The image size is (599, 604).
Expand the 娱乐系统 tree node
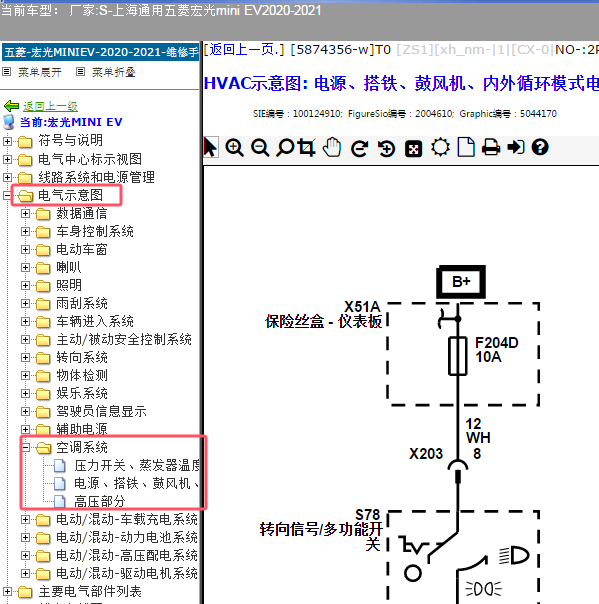click(x=25, y=393)
